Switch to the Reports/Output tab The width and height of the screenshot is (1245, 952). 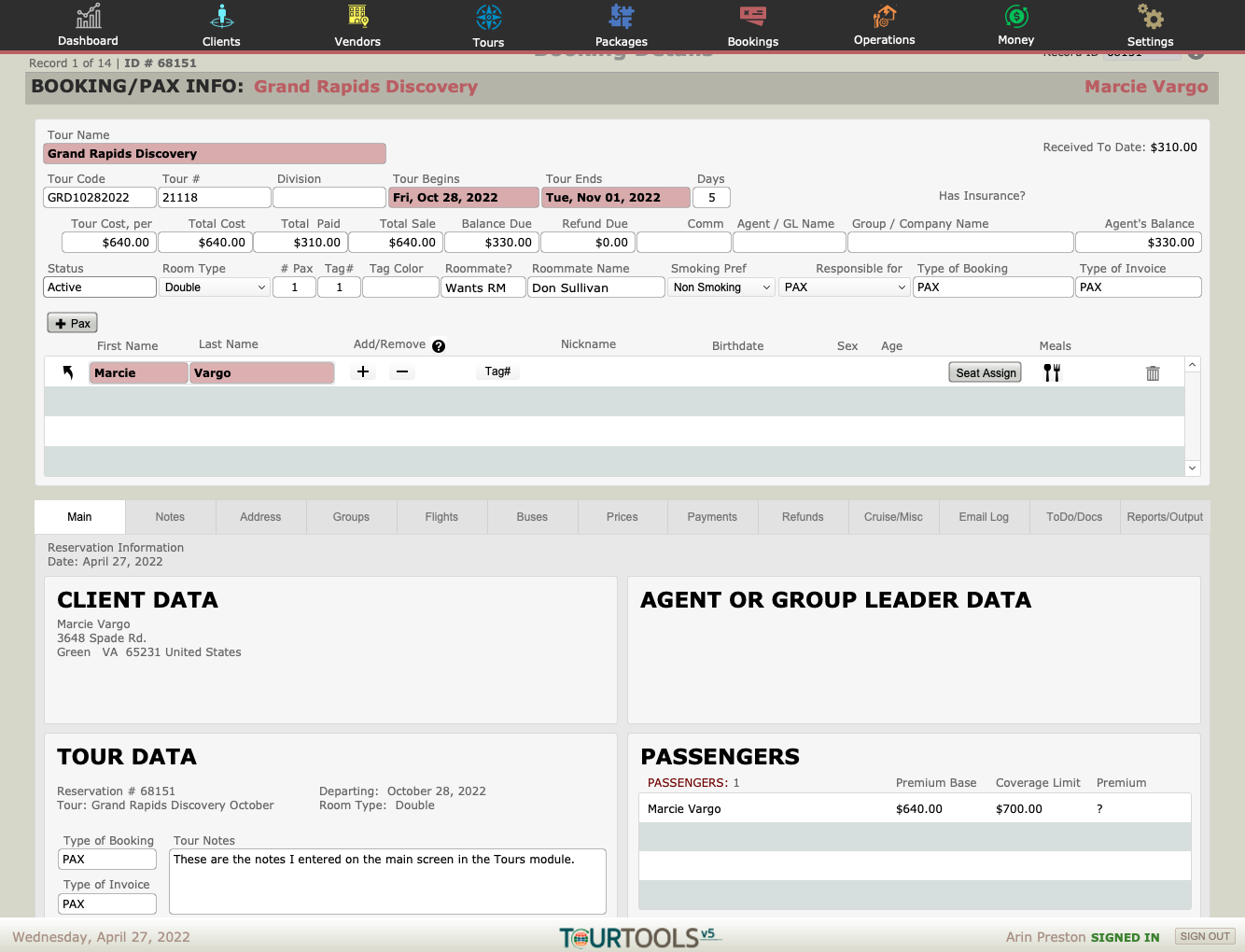(x=1165, y=517)
